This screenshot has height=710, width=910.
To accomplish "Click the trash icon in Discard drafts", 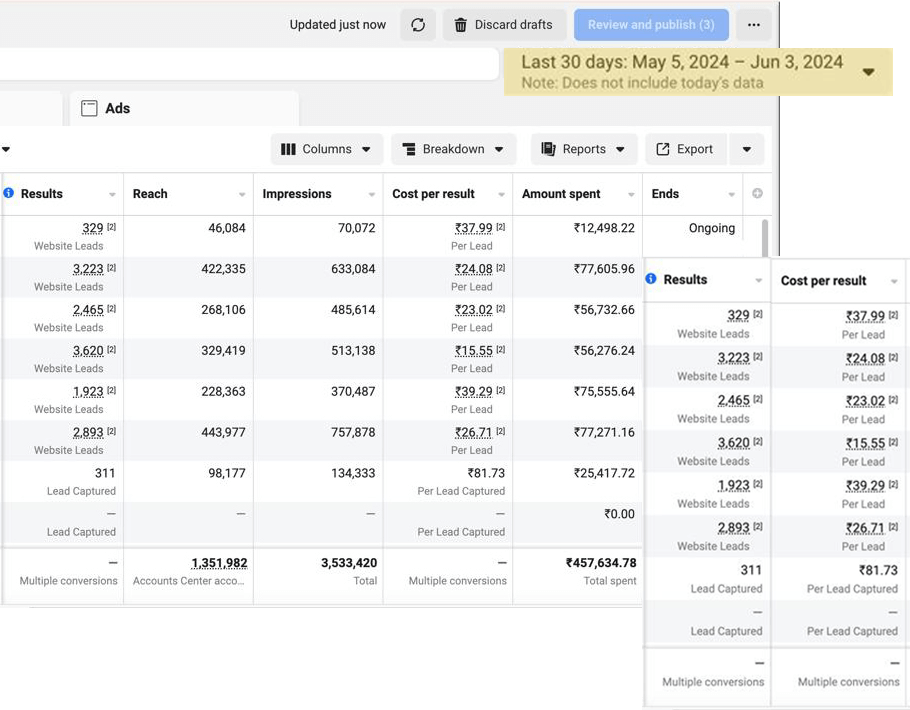I will click(x=460, y=25).
